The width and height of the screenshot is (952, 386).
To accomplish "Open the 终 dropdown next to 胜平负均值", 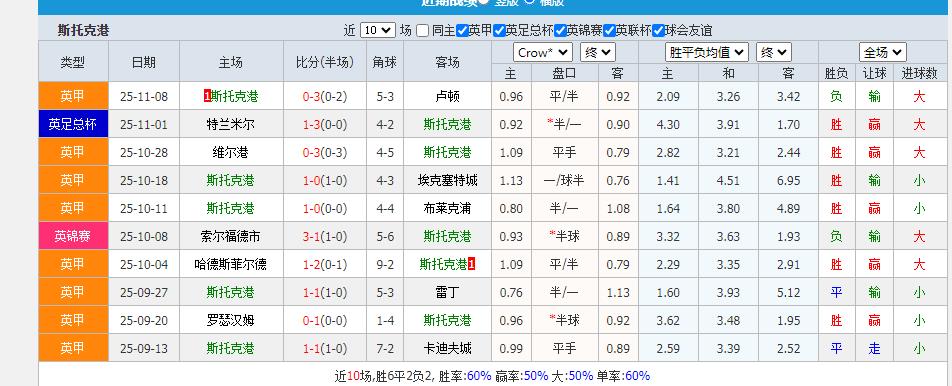I will click(774, 53).
